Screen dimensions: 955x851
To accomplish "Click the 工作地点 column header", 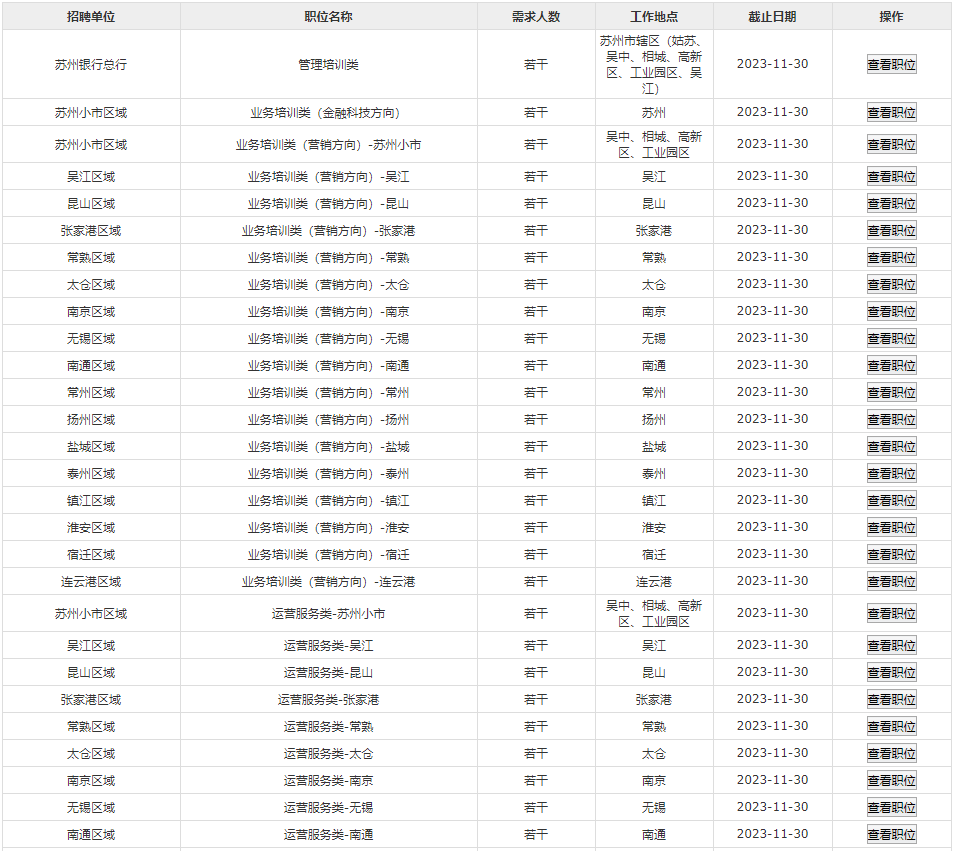I will [x=654, y=16].
